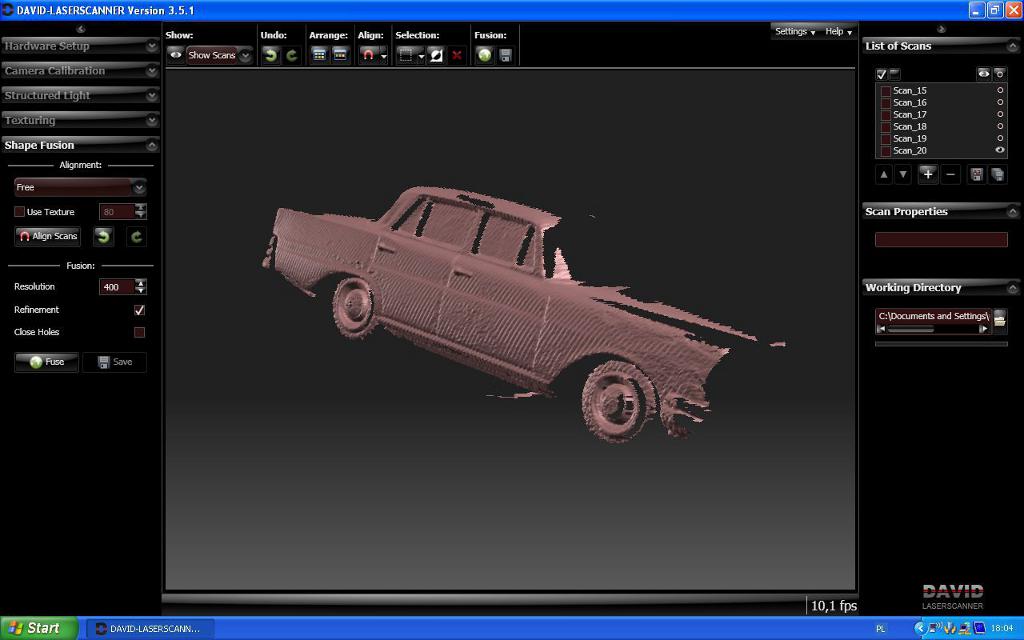The image size is (1024, 640).
Task: Click select-all checkmark icon above scan list
Action: tap(882, 74)
